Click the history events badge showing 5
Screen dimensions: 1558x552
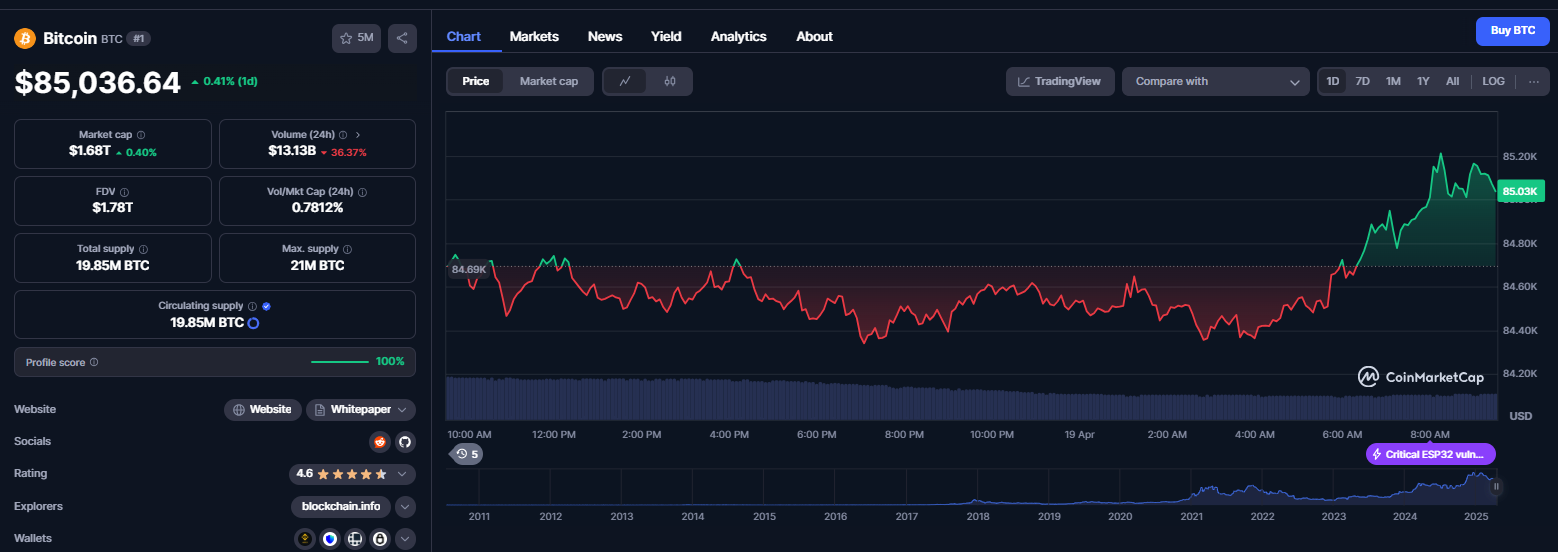467,454
